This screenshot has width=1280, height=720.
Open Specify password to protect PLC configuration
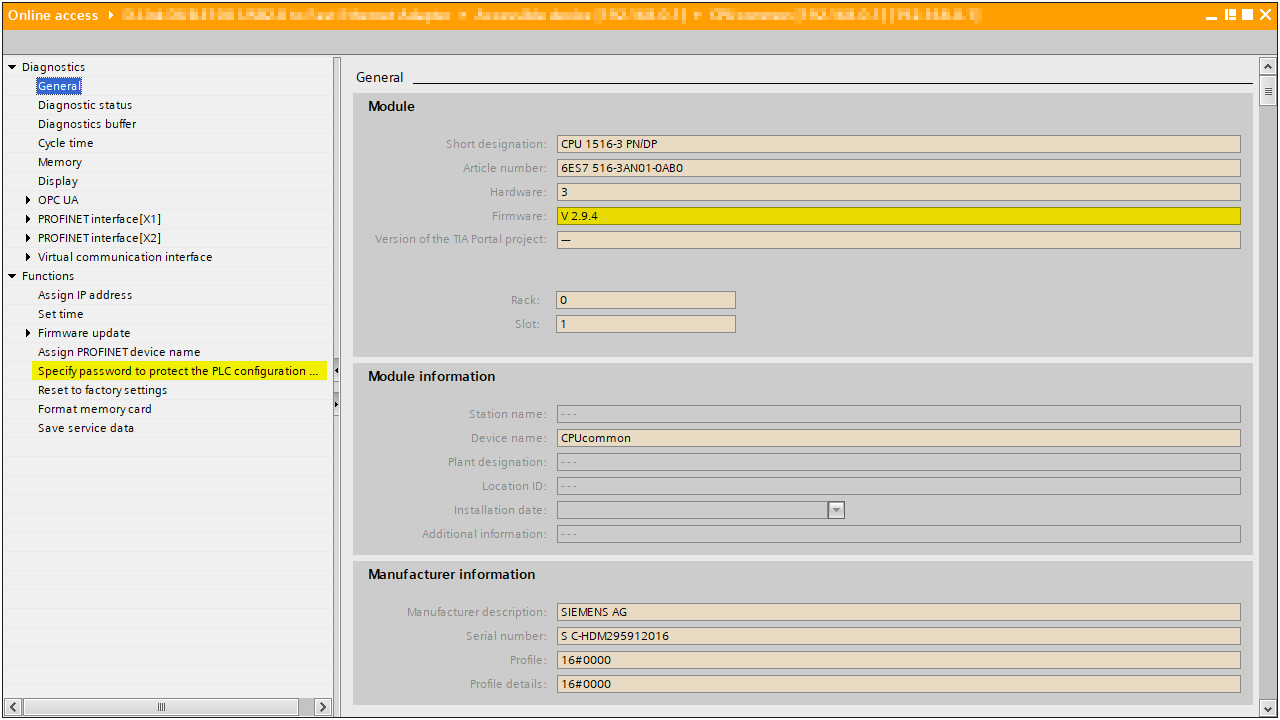click(180, 371)
